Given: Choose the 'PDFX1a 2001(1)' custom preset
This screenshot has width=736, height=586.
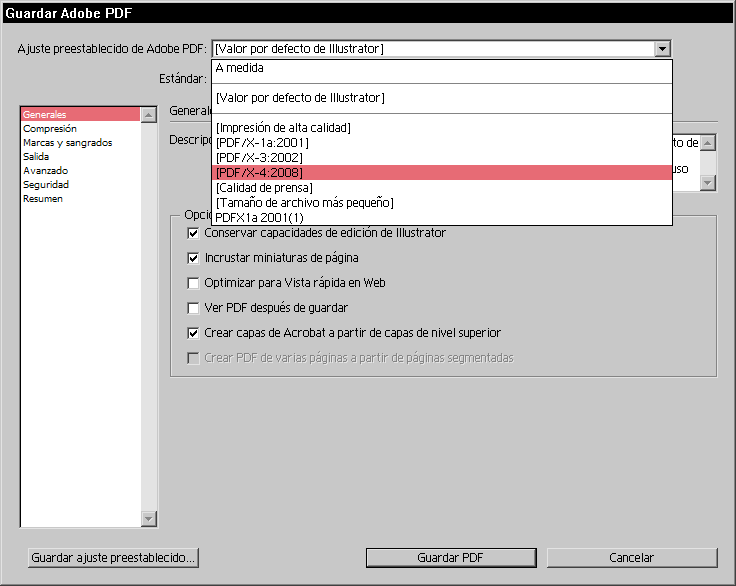Looking at the screenshot, I should pyautogui.click(x=442, y=218).
